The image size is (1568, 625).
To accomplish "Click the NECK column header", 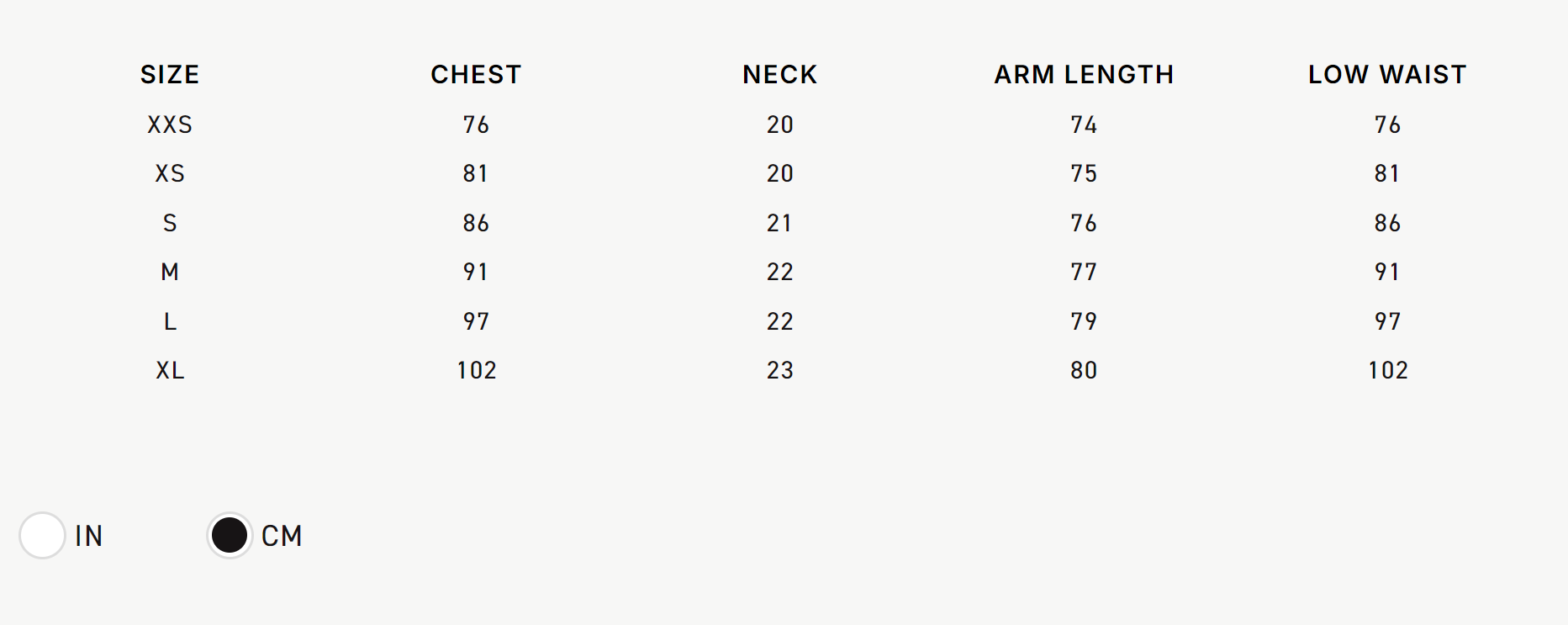I will pyautogui.click(x=780, y=75).
